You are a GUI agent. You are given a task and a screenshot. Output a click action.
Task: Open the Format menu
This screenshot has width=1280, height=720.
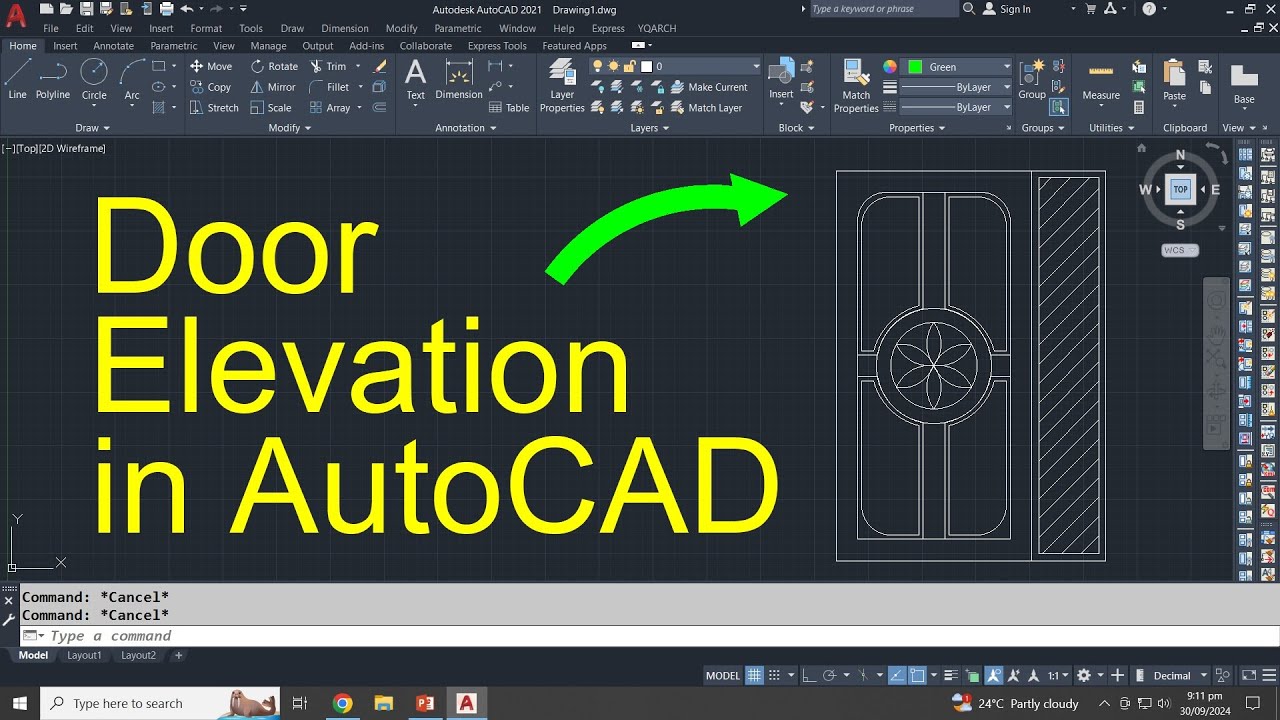coord(206,28)
